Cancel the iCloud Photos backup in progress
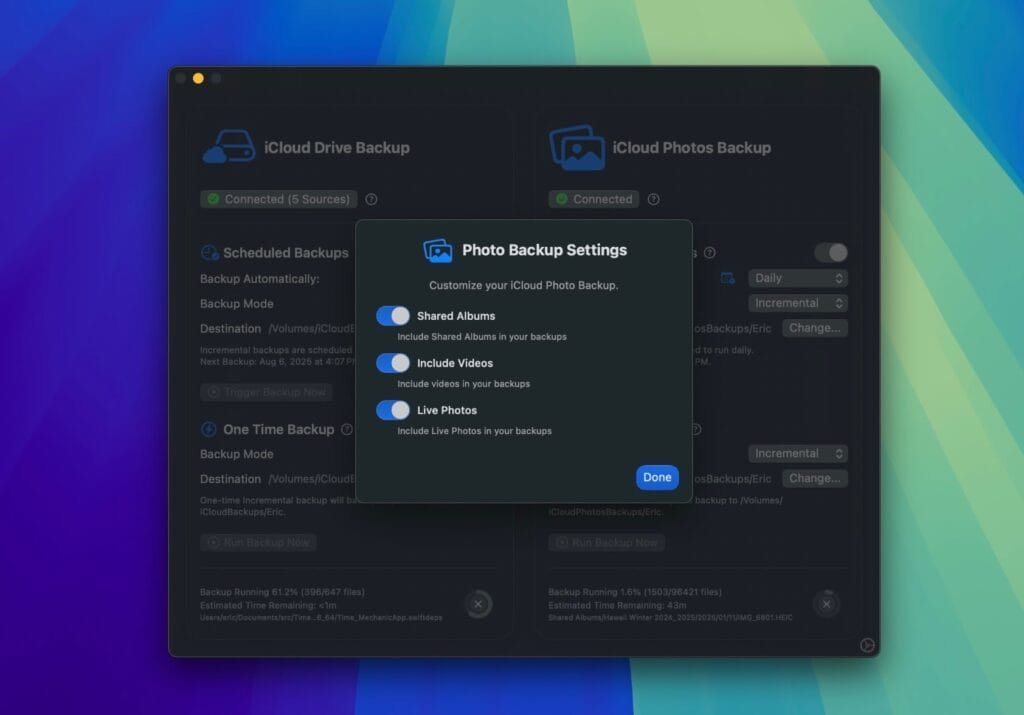 (825, 604)
